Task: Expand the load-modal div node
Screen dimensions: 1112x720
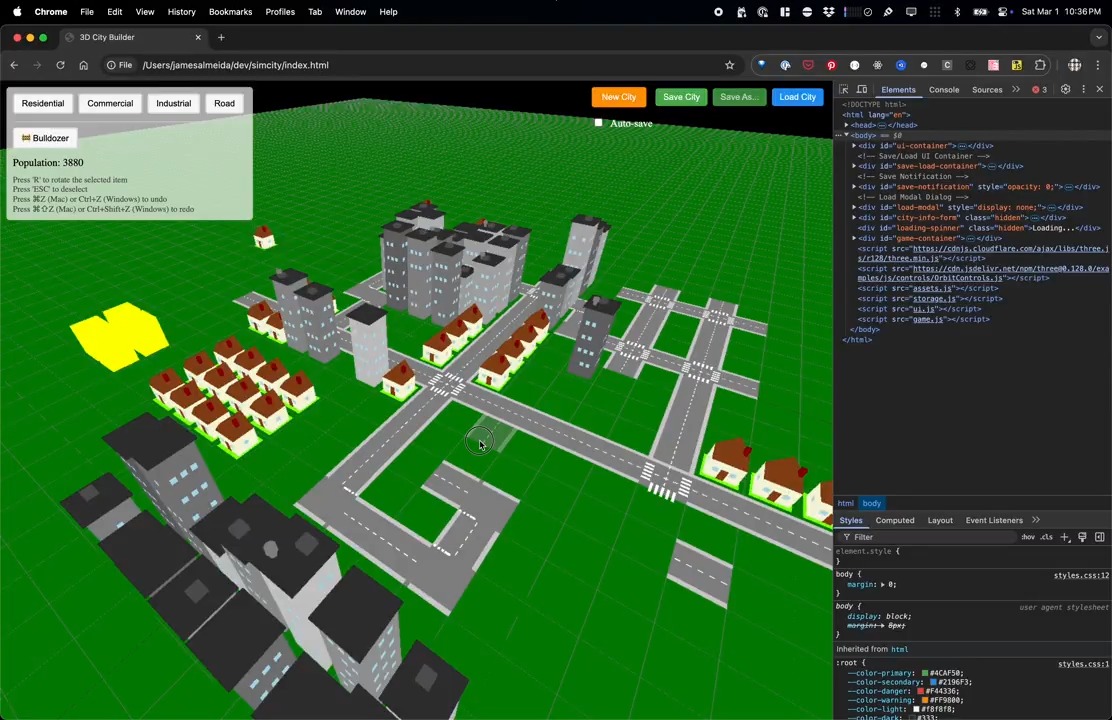Action: (x=854, y=207)
